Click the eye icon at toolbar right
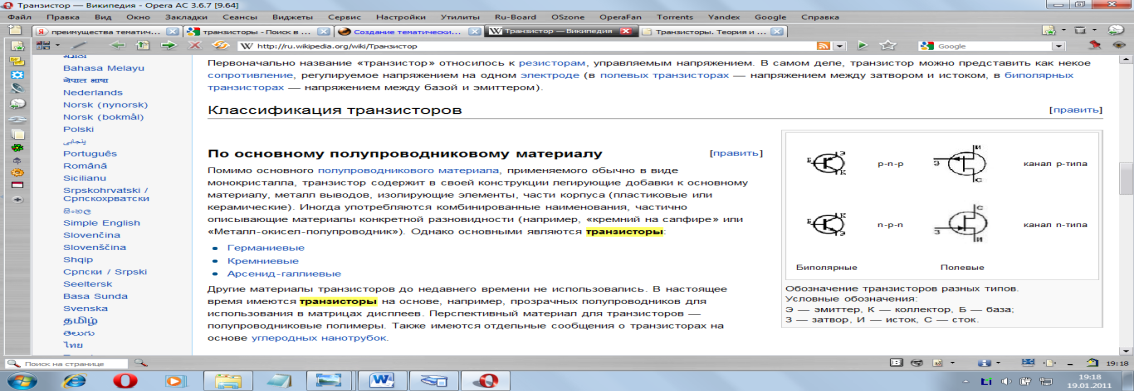The image size is (1134, 391). pos(1120,46)
